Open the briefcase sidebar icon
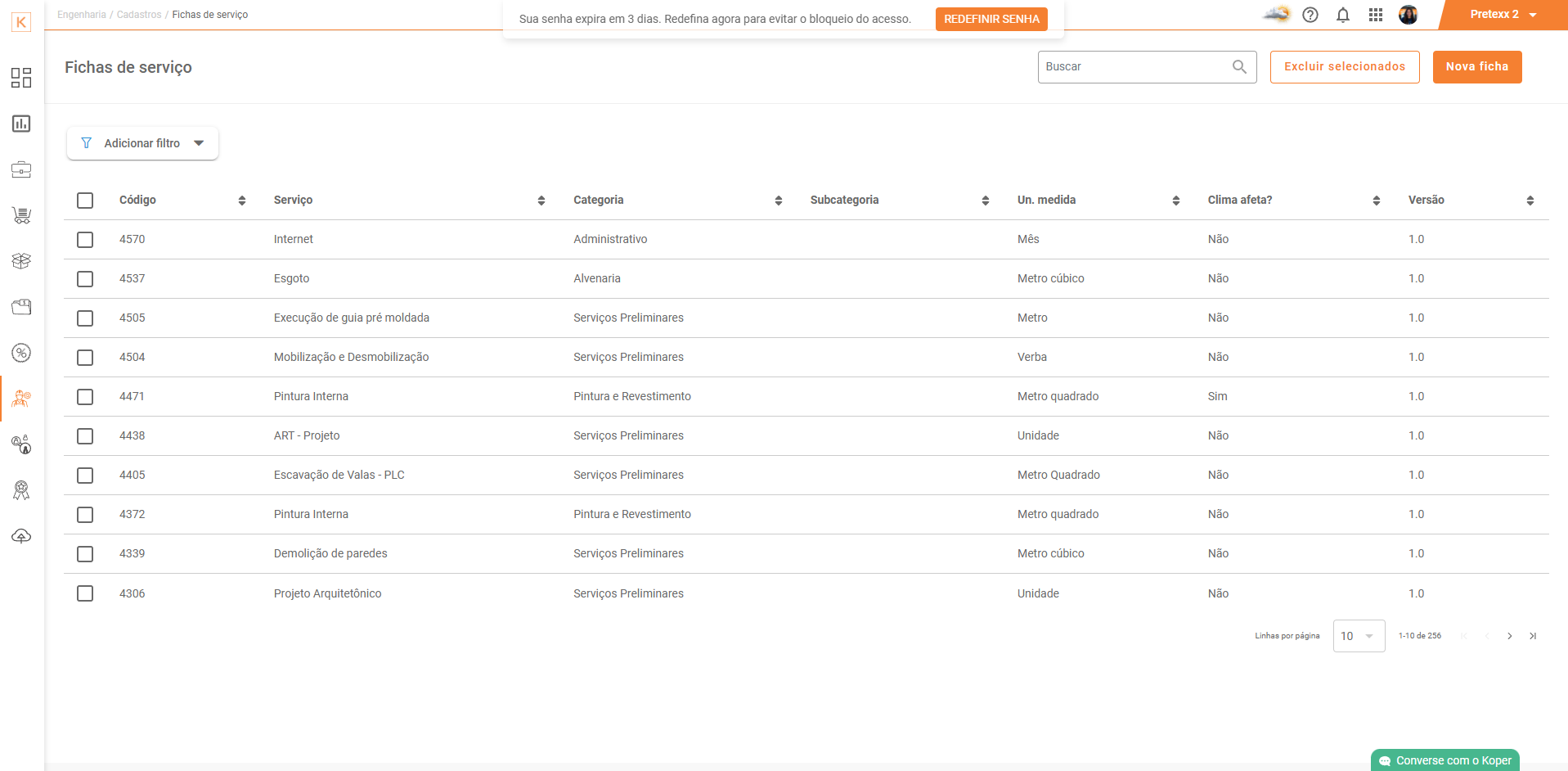The height and width of the screenshot is (771, 1568). 21,169
